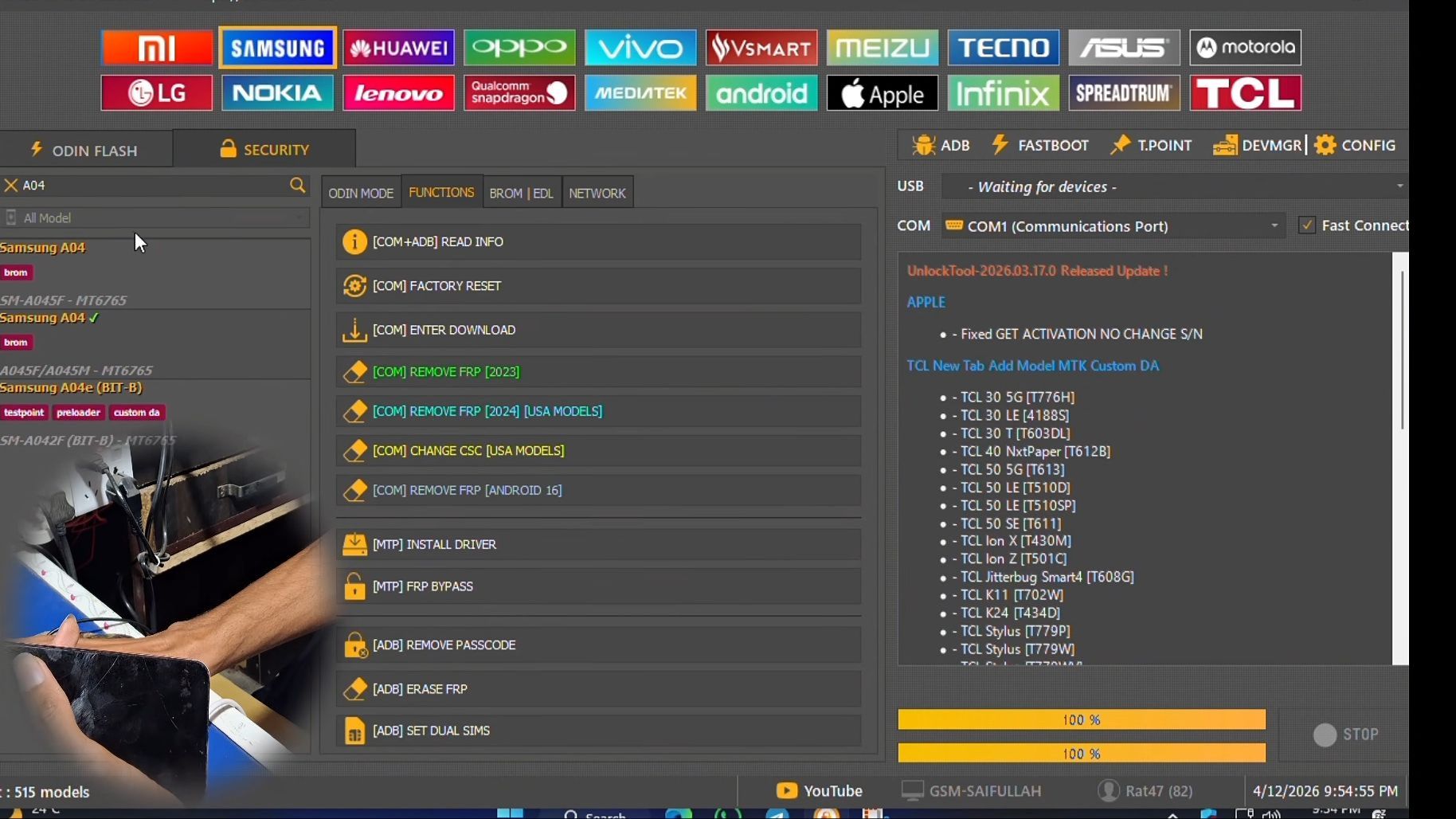Click the STOP button

coord(1345,735)
